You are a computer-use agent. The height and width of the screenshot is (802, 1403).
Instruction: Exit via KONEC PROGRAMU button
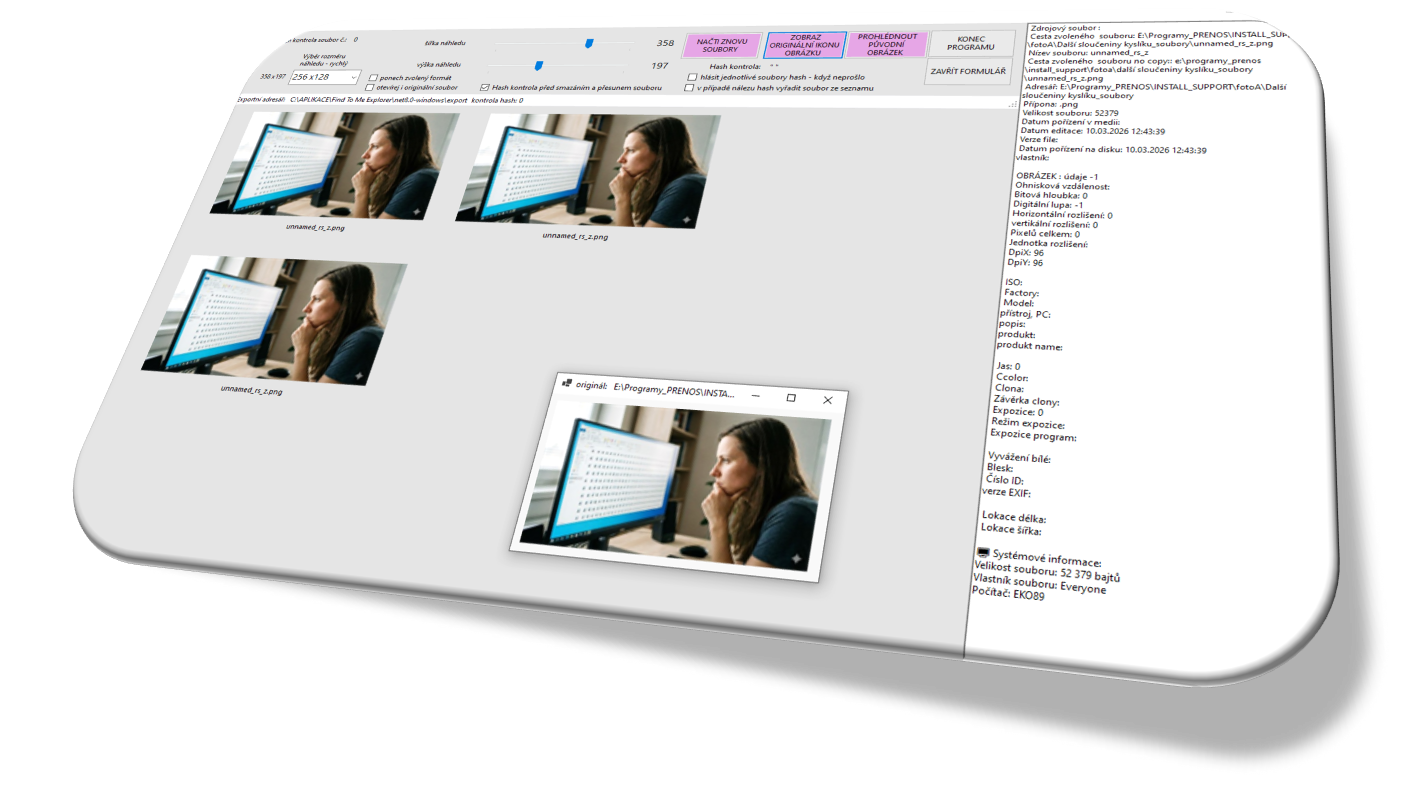pos(970,43)
